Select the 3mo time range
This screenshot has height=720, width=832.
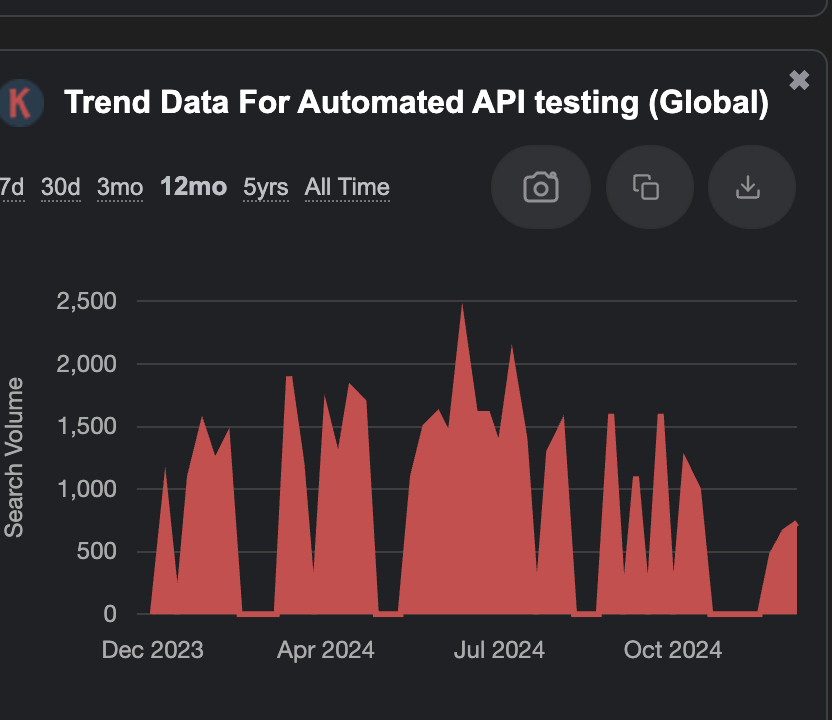coord(120,187)
